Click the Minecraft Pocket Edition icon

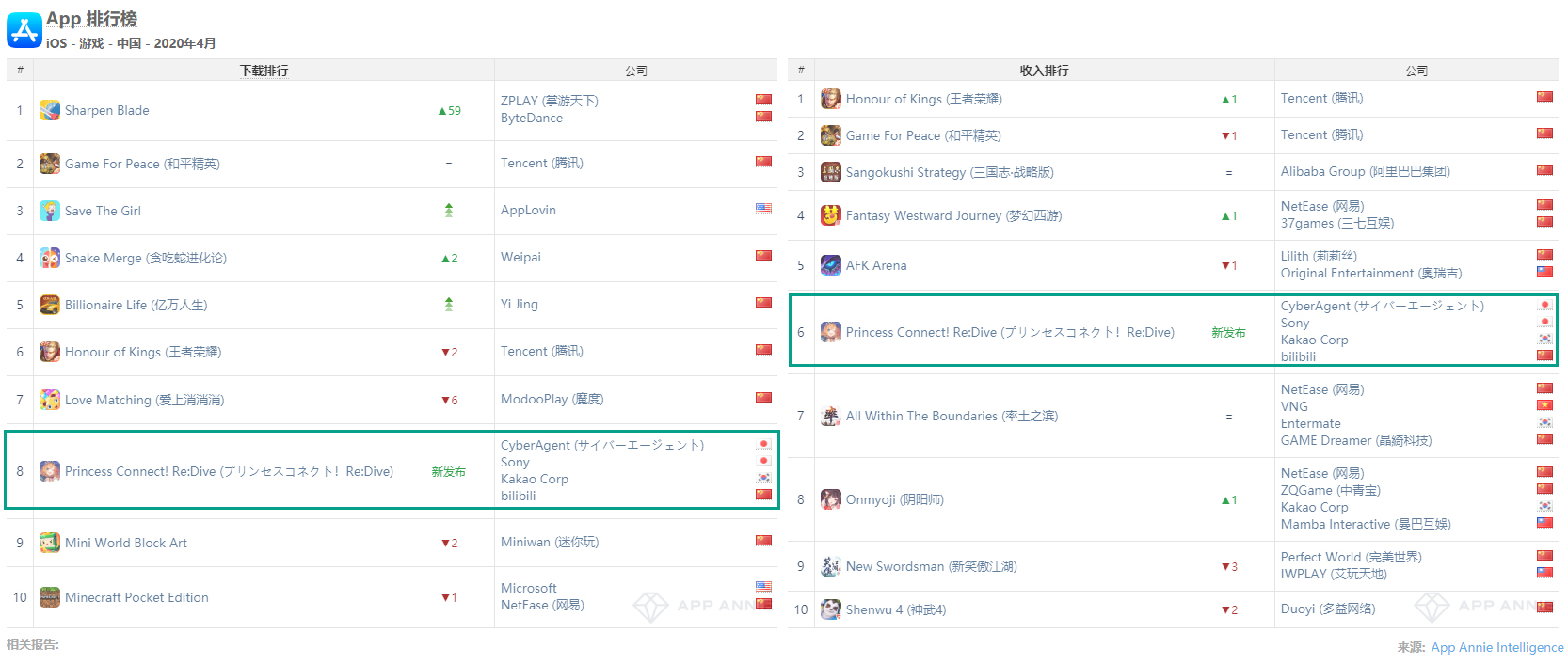click(x=50, y=597)
